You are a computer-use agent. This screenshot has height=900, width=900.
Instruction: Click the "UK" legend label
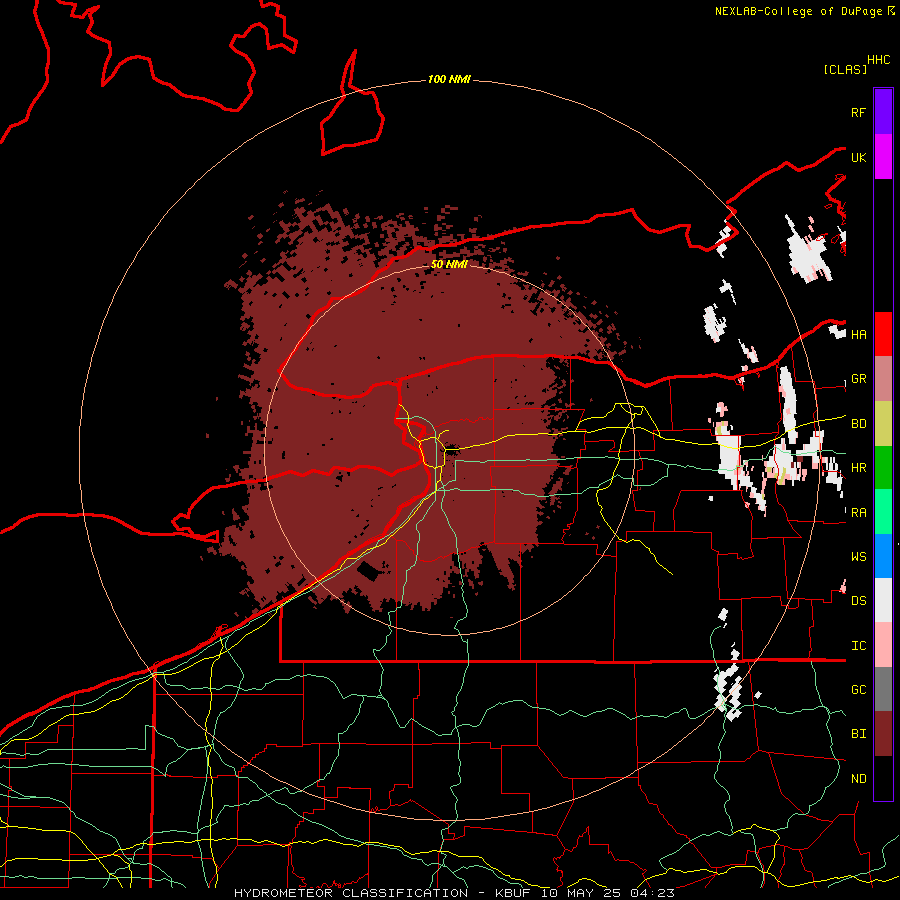tap(858, 157)
